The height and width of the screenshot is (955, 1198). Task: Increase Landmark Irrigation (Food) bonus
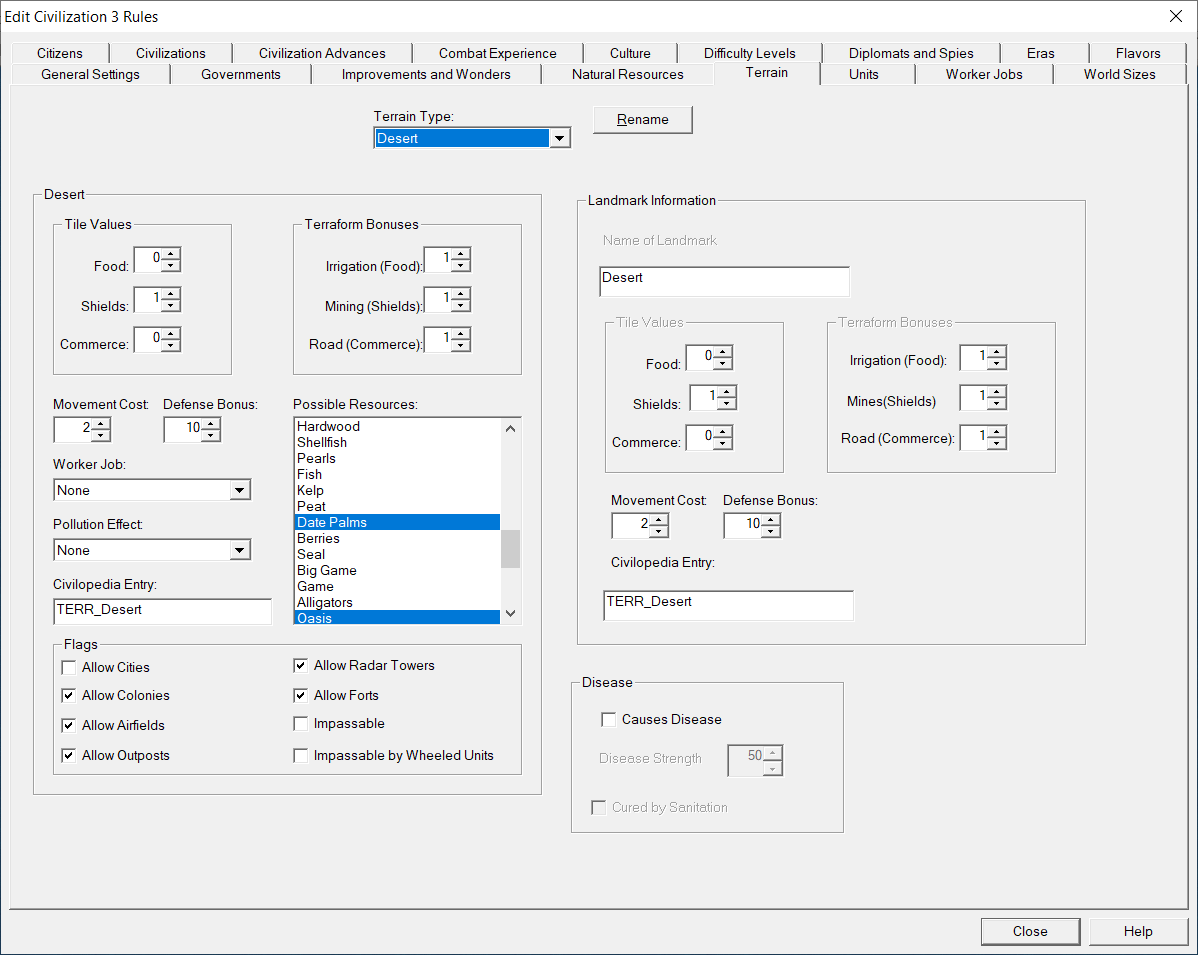(997, 351)
